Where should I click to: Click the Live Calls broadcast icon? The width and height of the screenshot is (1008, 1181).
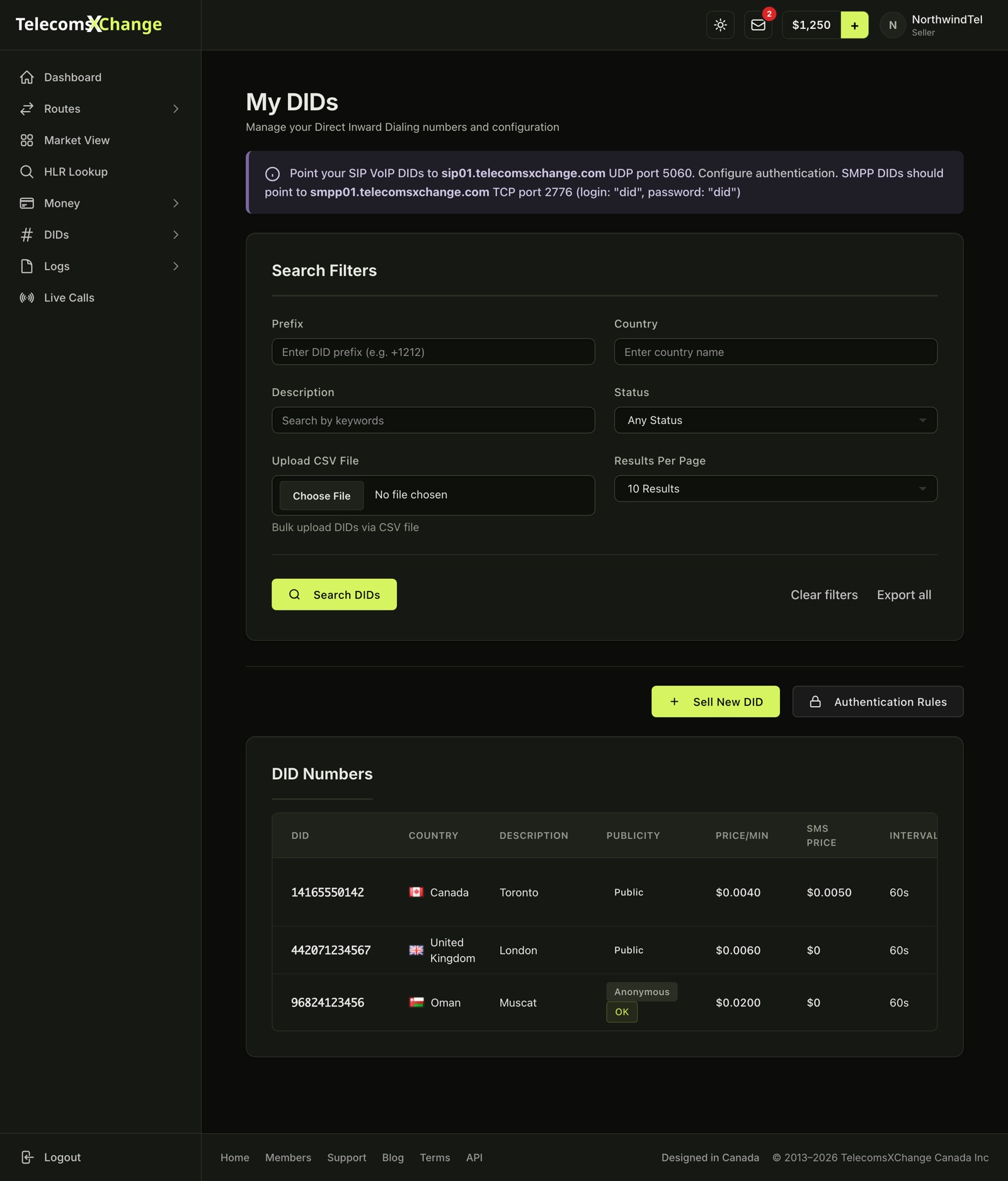(26, 298)
